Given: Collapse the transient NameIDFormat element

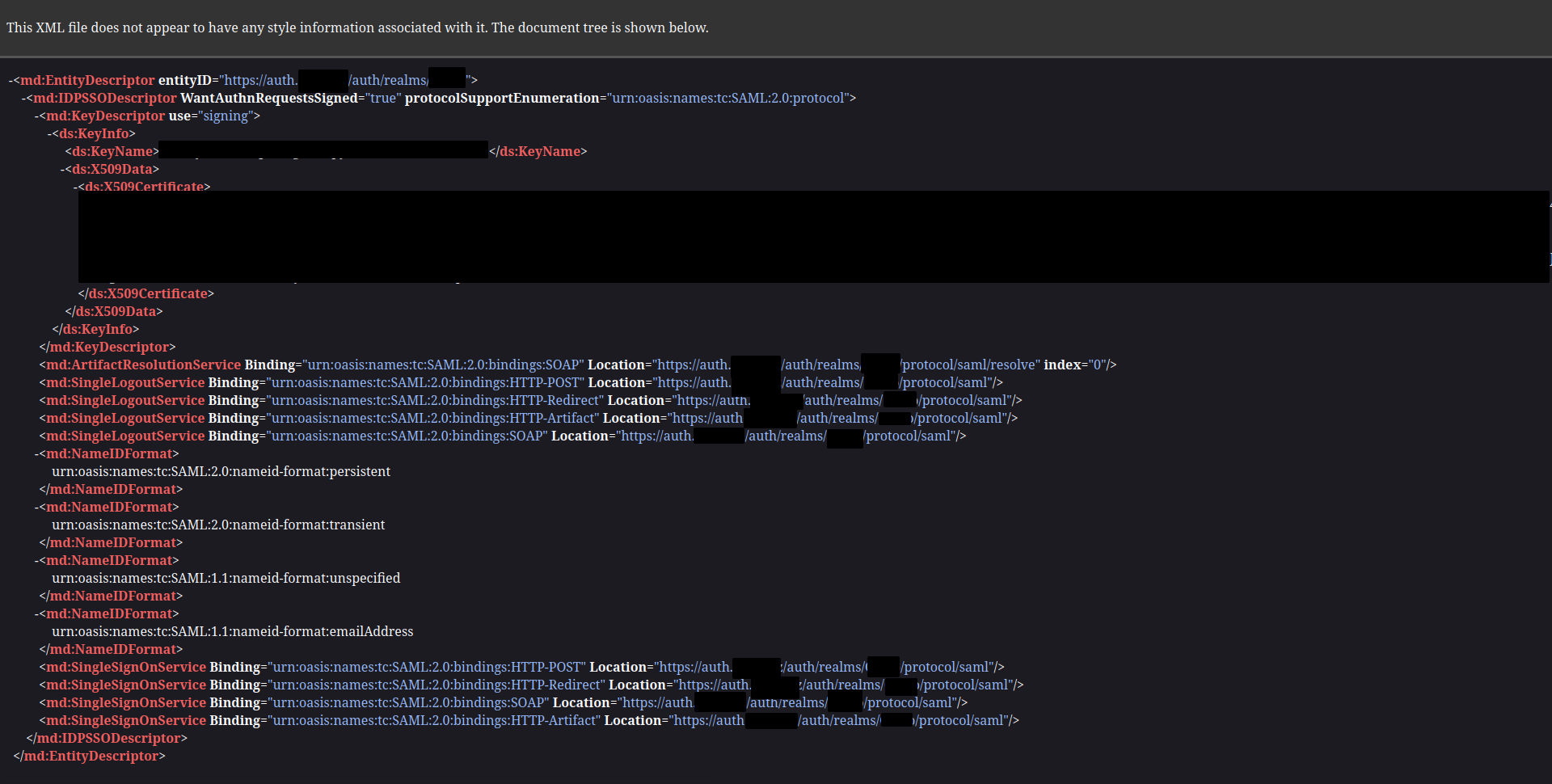Looking at the screenshot, I should pyautogui.click(x=38, y=507).
